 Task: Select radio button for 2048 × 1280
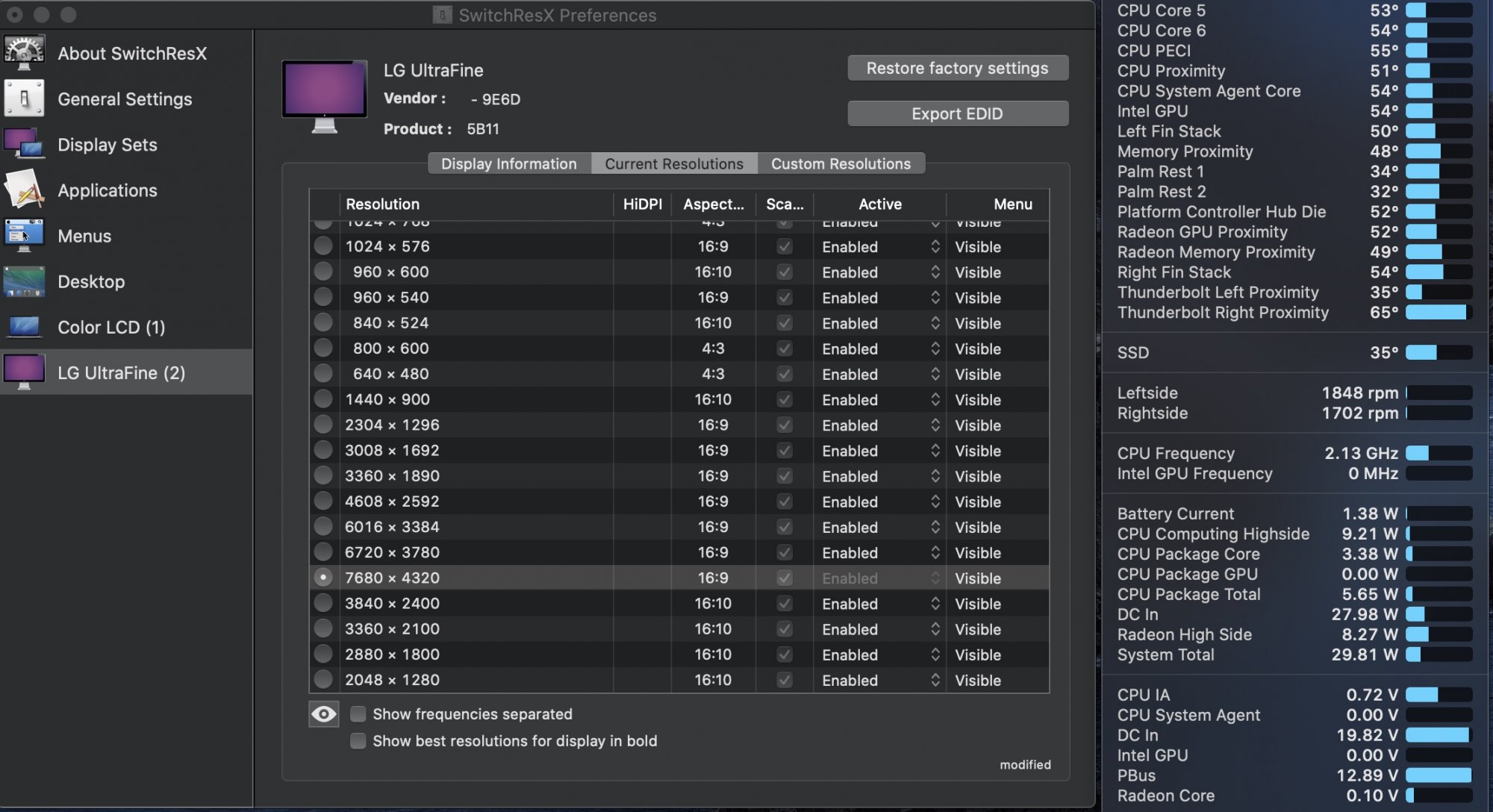point(323,680)
